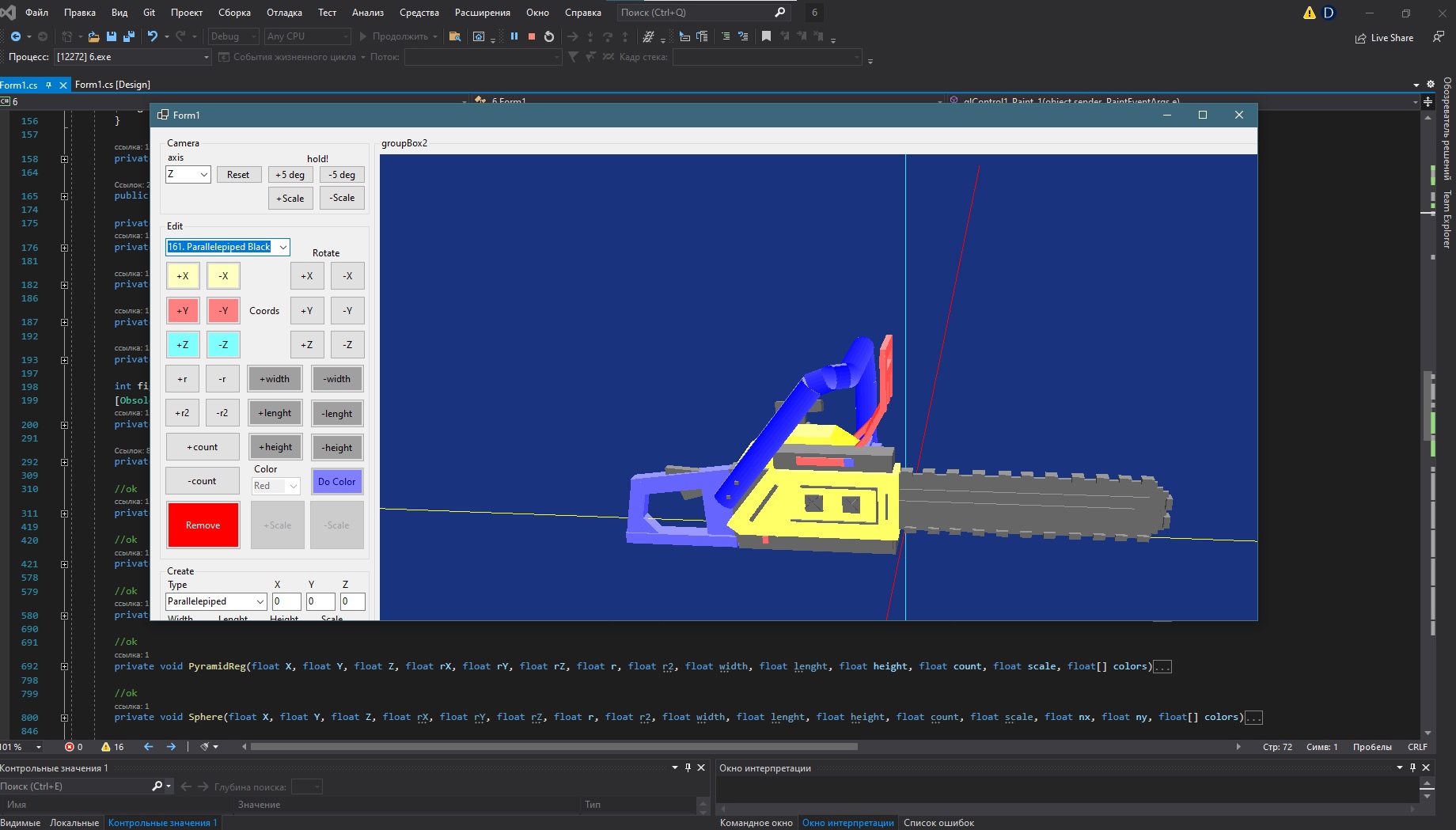Open code cleanup brush icon
1456x830 pixels.
click(205, 746)
